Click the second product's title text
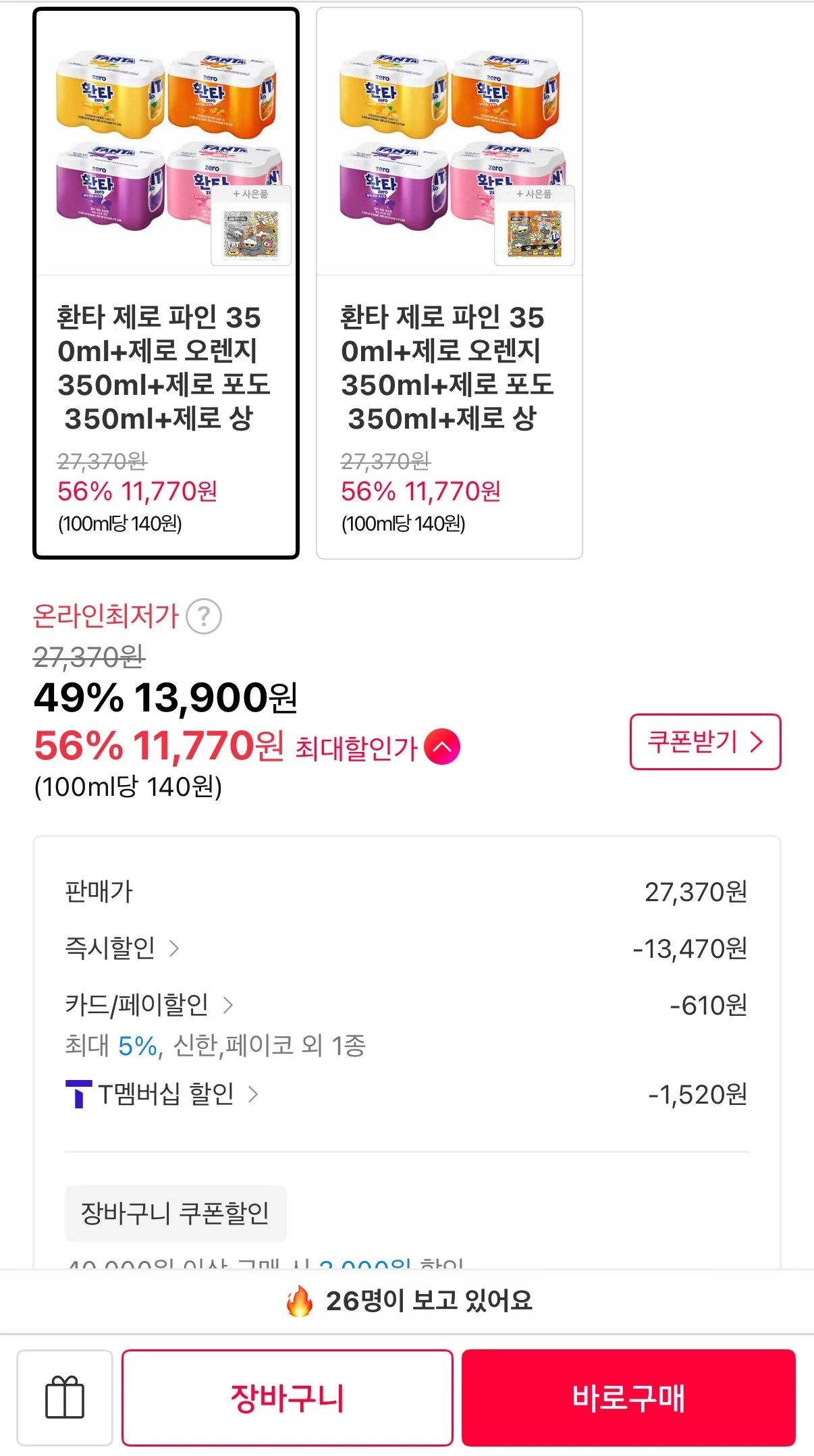 (x=447, y=368)
